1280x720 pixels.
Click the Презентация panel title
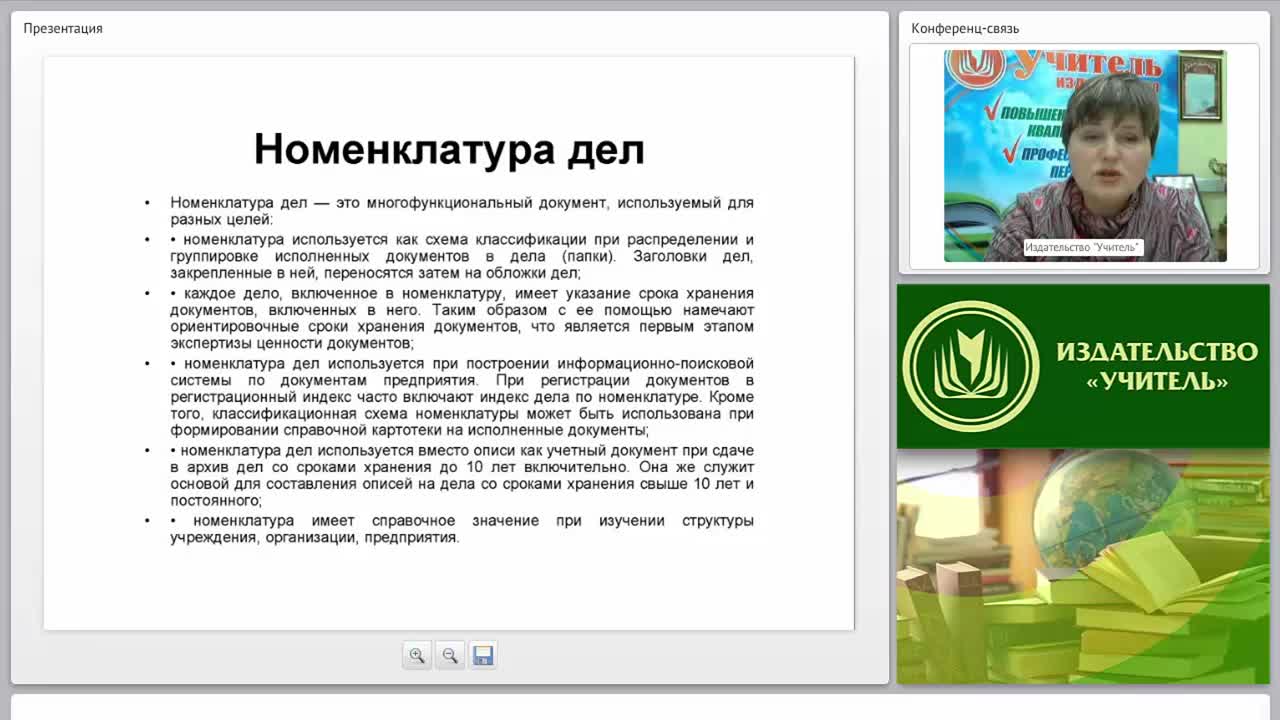click(x=63, y=28)
